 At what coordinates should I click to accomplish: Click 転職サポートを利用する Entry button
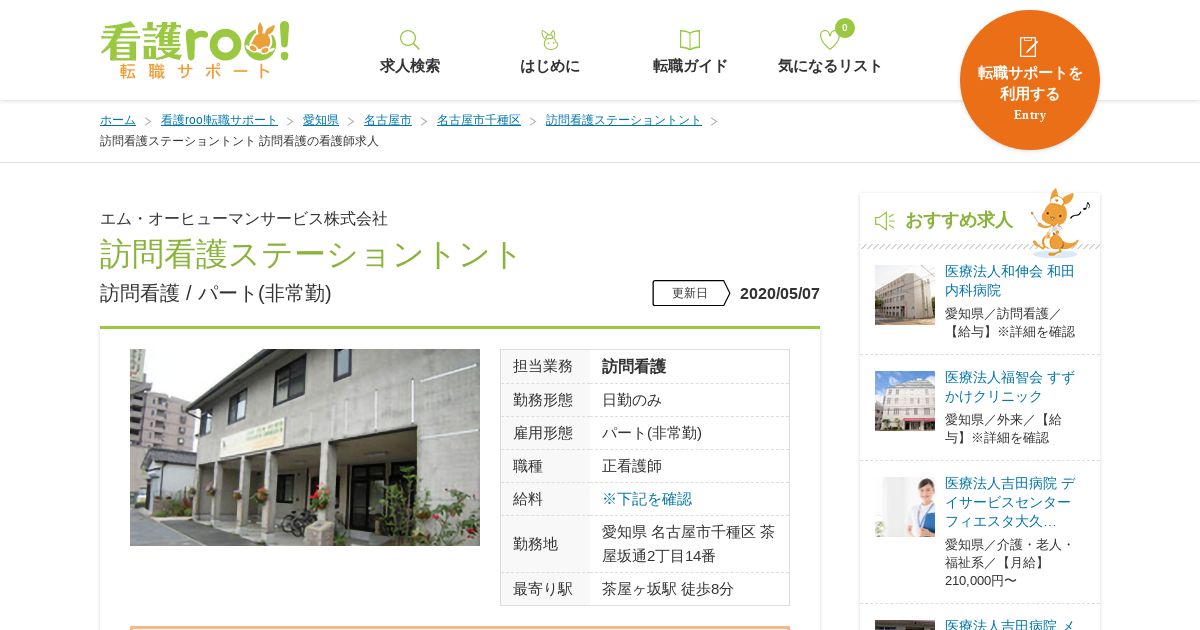pyautogui.click(x=1030, y=80)
